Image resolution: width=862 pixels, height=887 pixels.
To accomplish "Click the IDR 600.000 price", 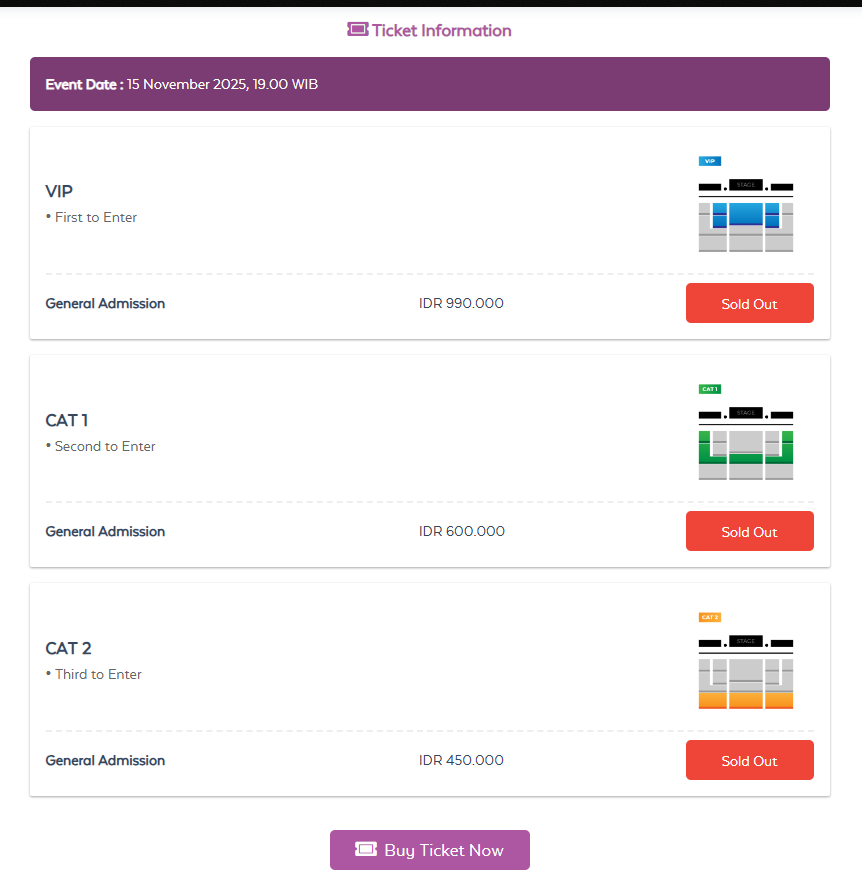I will [461, 531].
